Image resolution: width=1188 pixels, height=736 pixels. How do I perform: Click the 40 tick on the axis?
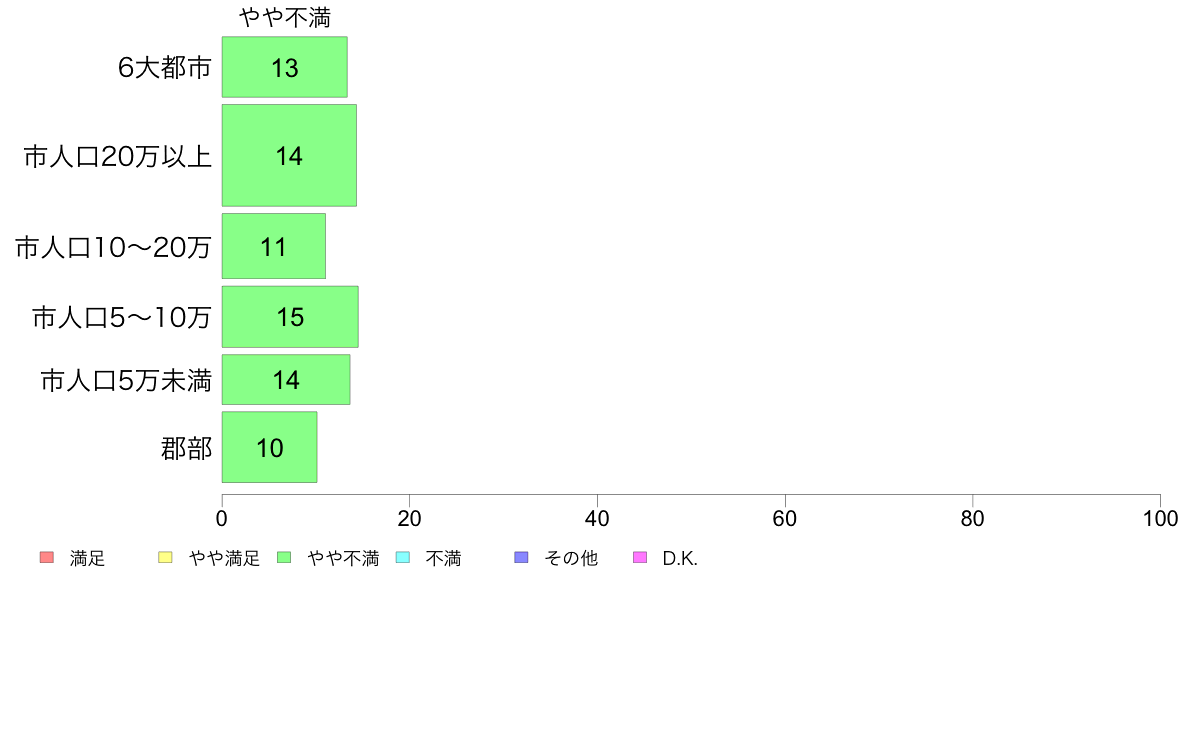point(597,518)
